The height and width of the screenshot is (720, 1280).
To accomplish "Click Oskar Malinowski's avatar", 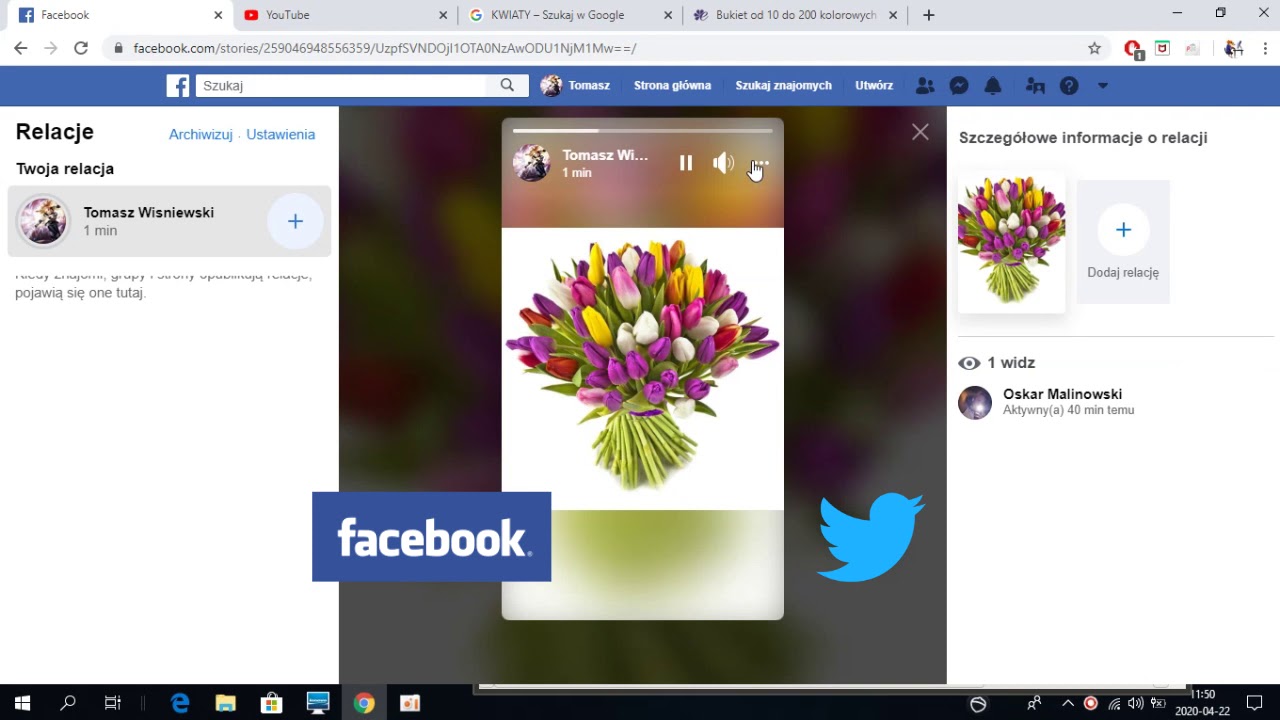I will point(975,402).
